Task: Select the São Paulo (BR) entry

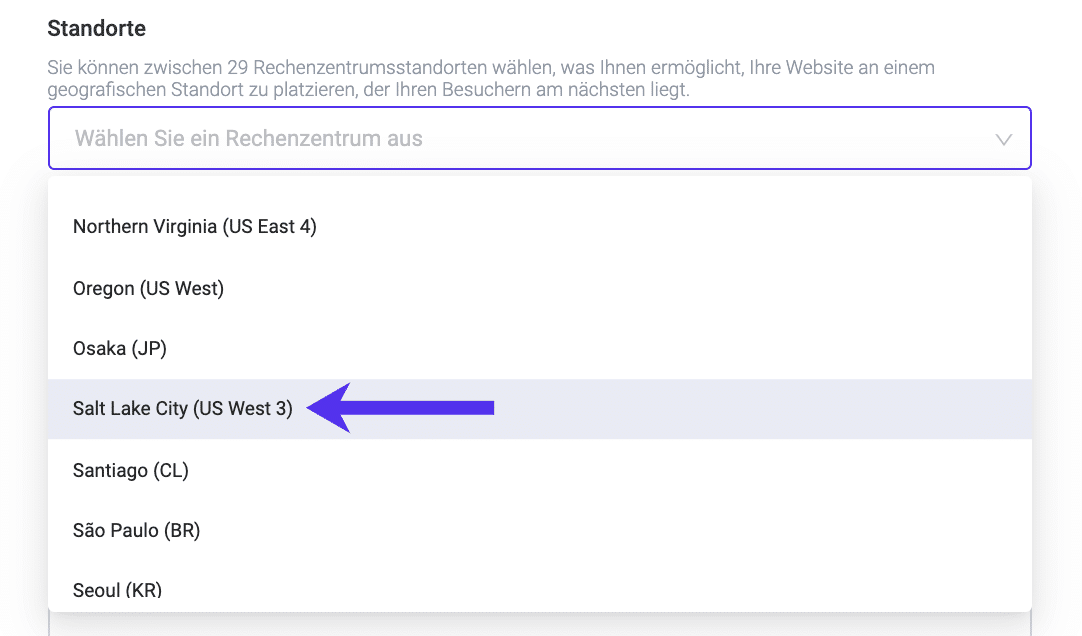Action: (136, 530)
